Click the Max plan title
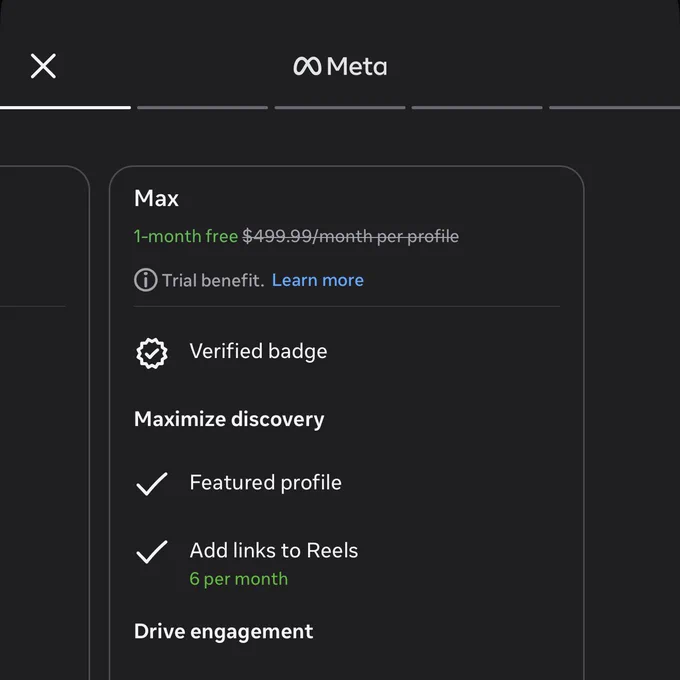The height and width of the screenshot is (680, 680). pos(156,198)
